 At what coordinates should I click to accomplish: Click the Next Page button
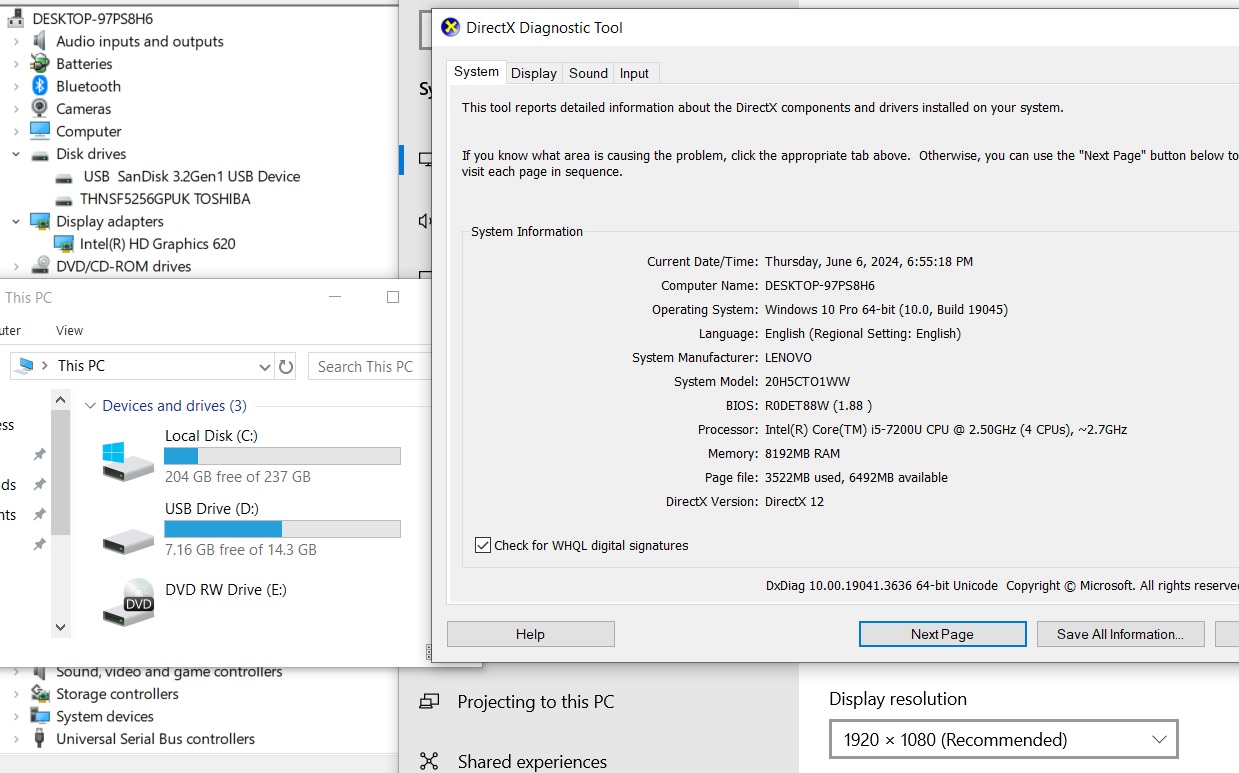click(942, 634)
